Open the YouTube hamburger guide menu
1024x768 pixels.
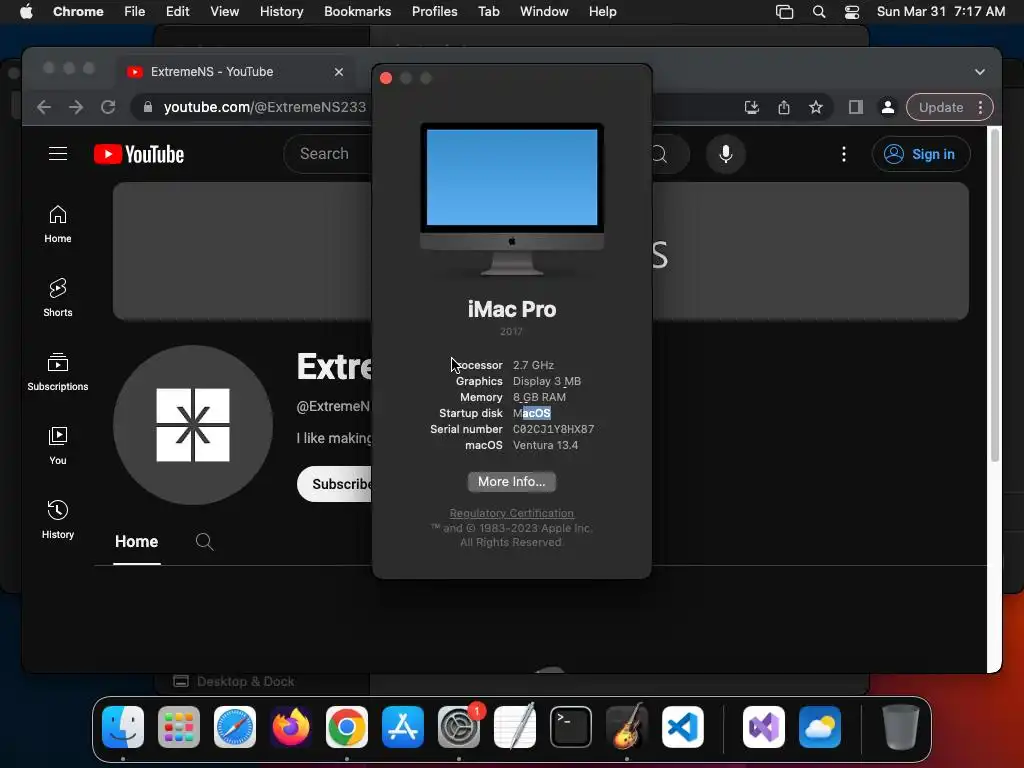click(58, 153)
